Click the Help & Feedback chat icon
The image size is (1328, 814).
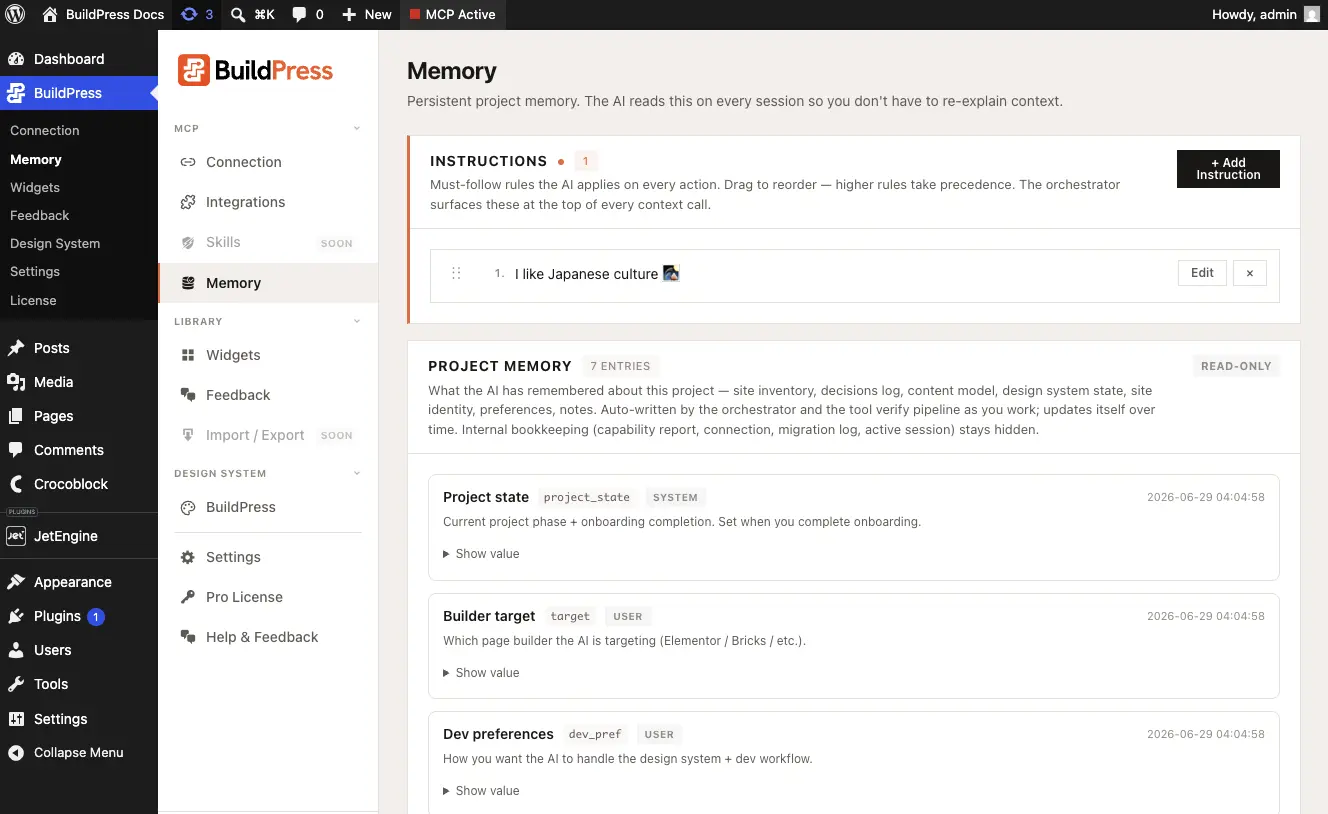[x=187, y=637]
